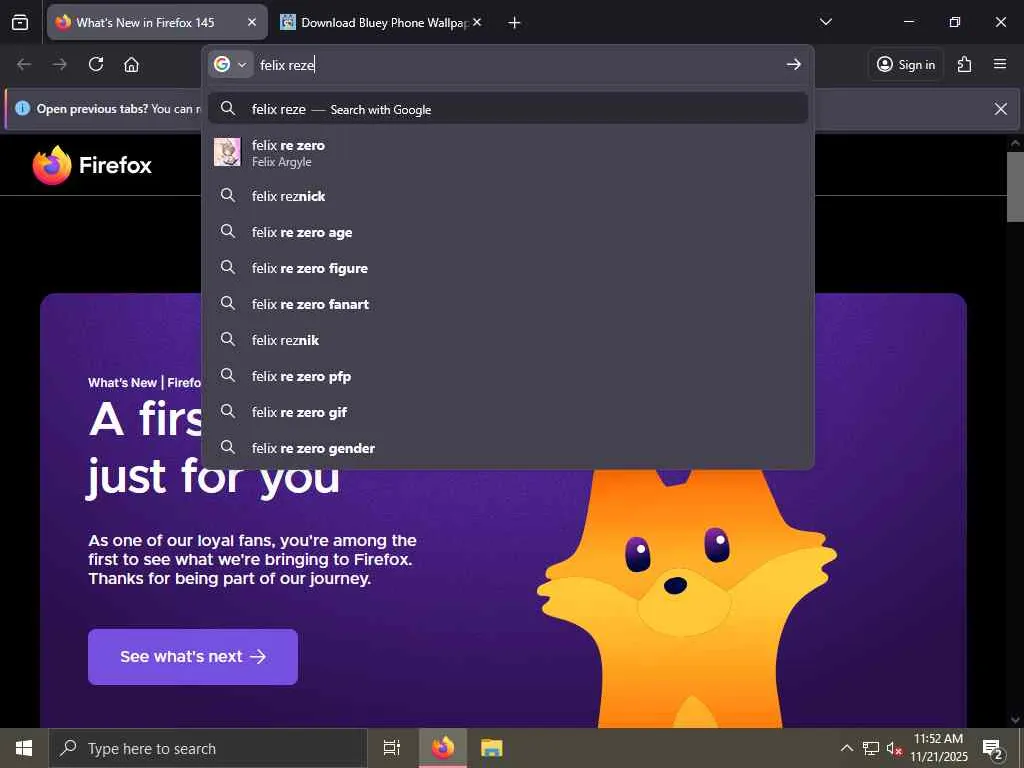Viewport: 1024px width, 768px height.
Task: Open the network status tray icon
Action: pos(871,748)
